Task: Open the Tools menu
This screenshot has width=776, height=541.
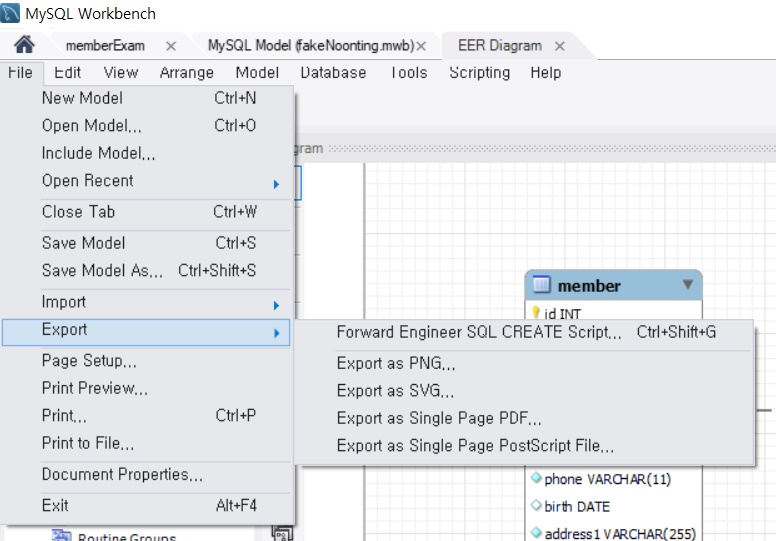Action: pos(409,73)
